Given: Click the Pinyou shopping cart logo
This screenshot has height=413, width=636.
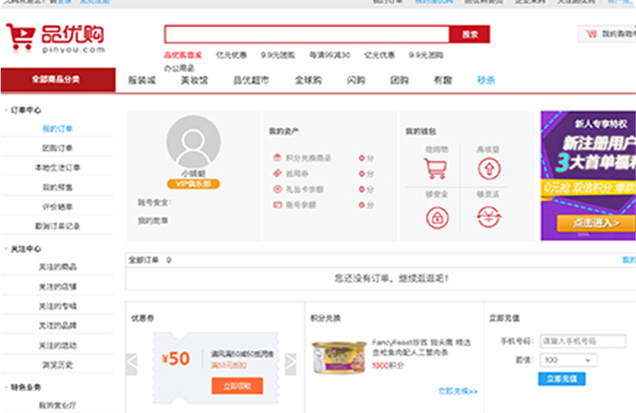Looking at the screenshot, I should 55,40.
